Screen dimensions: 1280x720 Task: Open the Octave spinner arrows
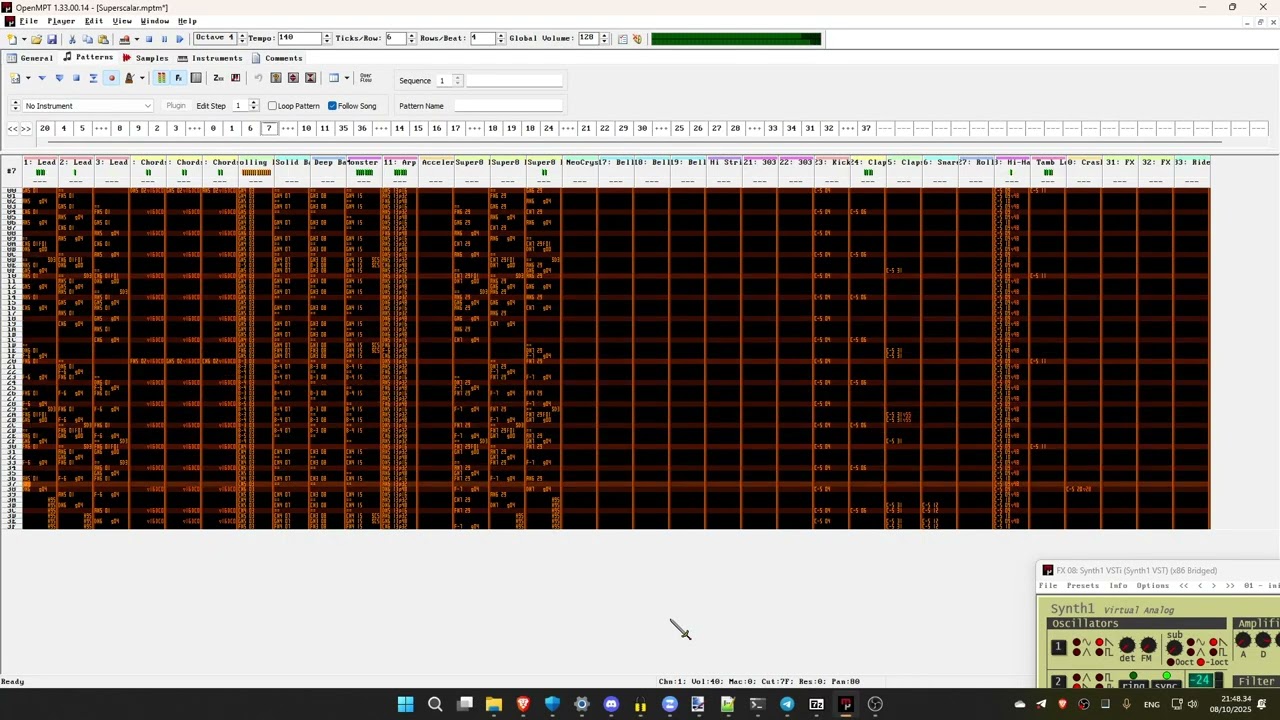pos(242,39)
